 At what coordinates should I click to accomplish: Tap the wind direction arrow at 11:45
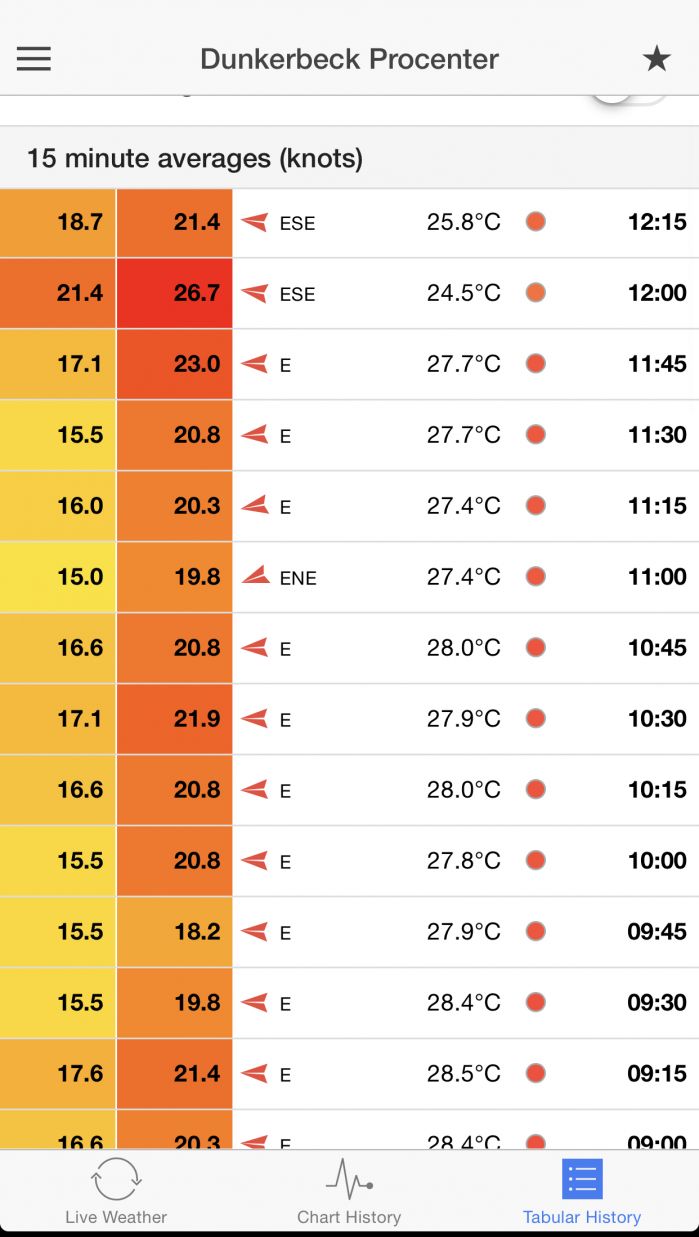(x=255, y=364)
